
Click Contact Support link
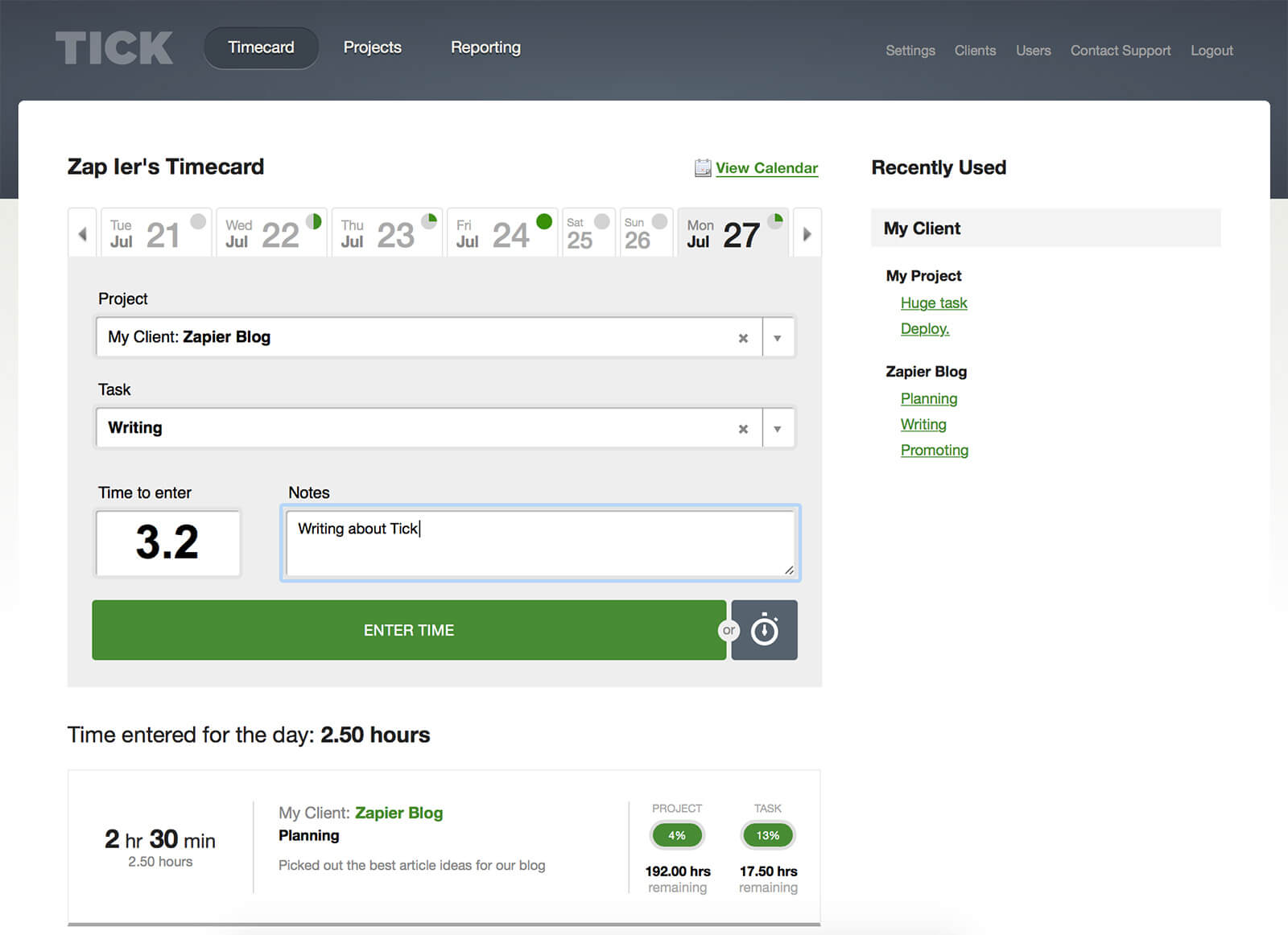(1121, 51)
